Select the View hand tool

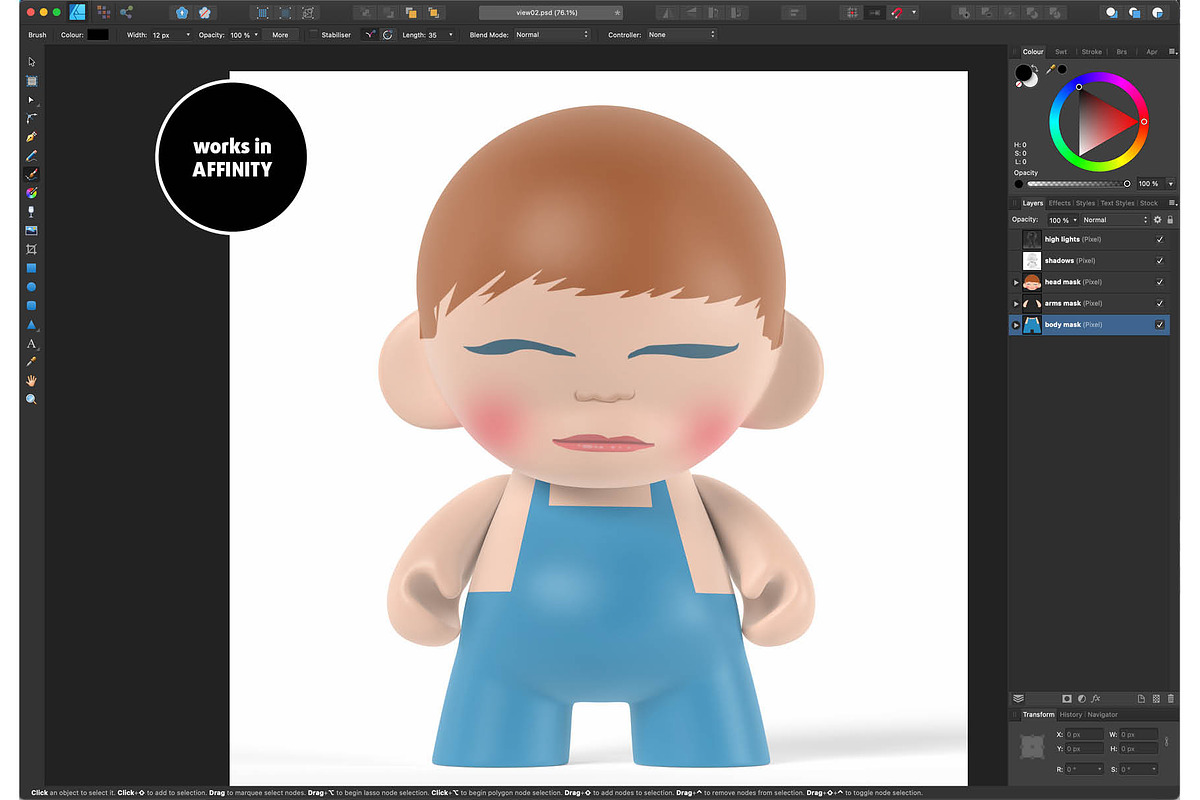(x=31, y=380)
